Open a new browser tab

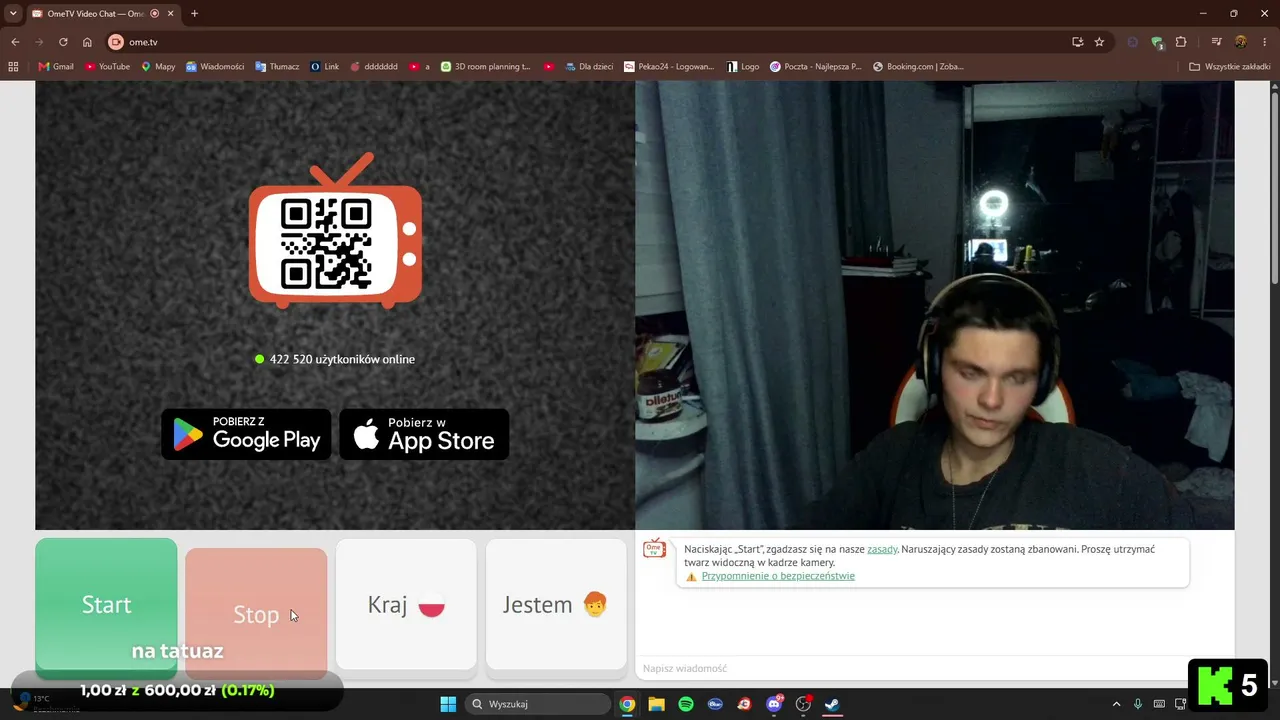[x=194, y=13]
